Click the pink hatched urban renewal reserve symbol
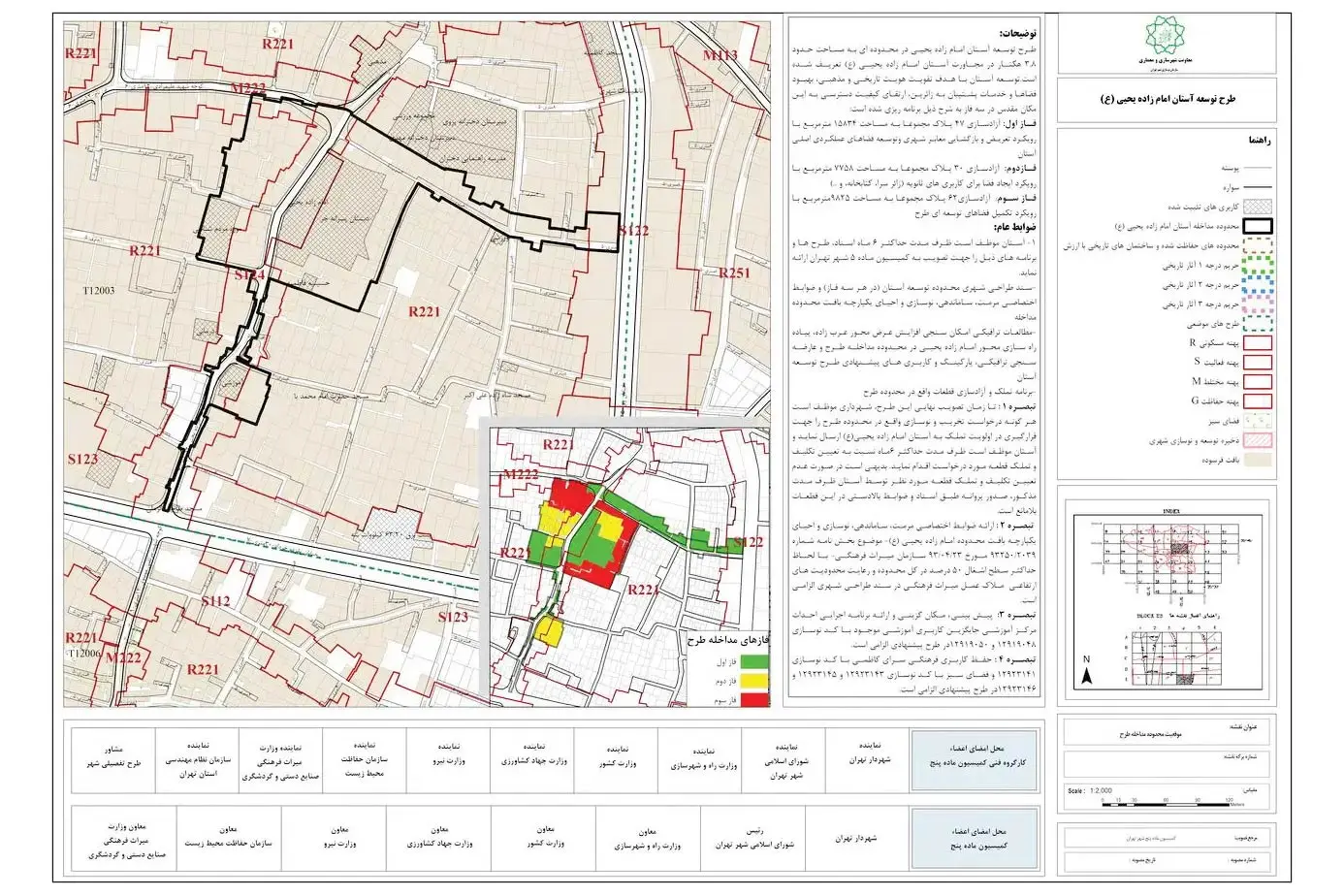This screenshot has height=896, width=1344. (x=1256, y=440)
